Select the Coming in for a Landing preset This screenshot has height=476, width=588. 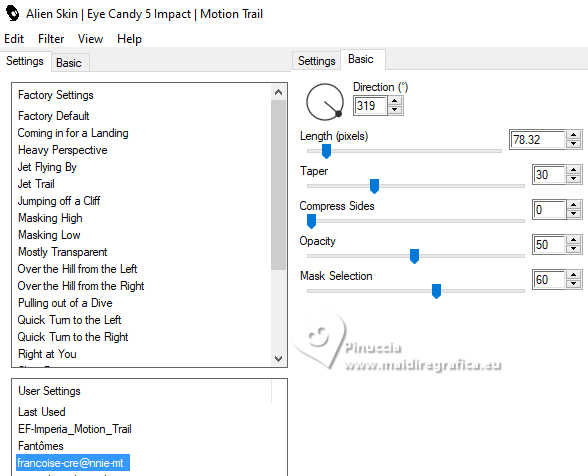coord(73,133)
